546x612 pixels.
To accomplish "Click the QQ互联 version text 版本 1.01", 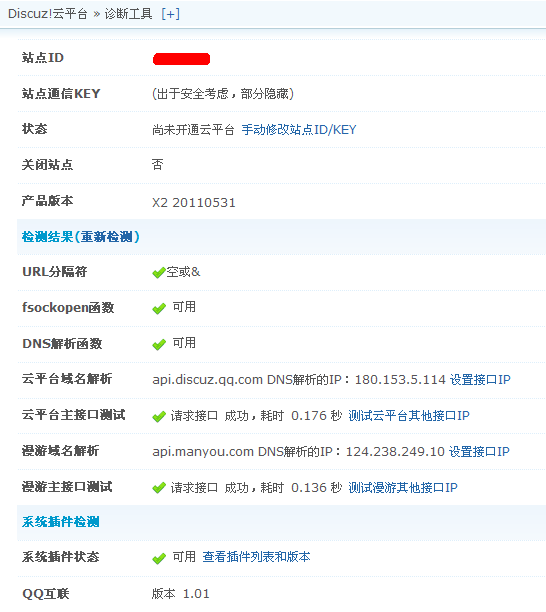I will (181, 594).
